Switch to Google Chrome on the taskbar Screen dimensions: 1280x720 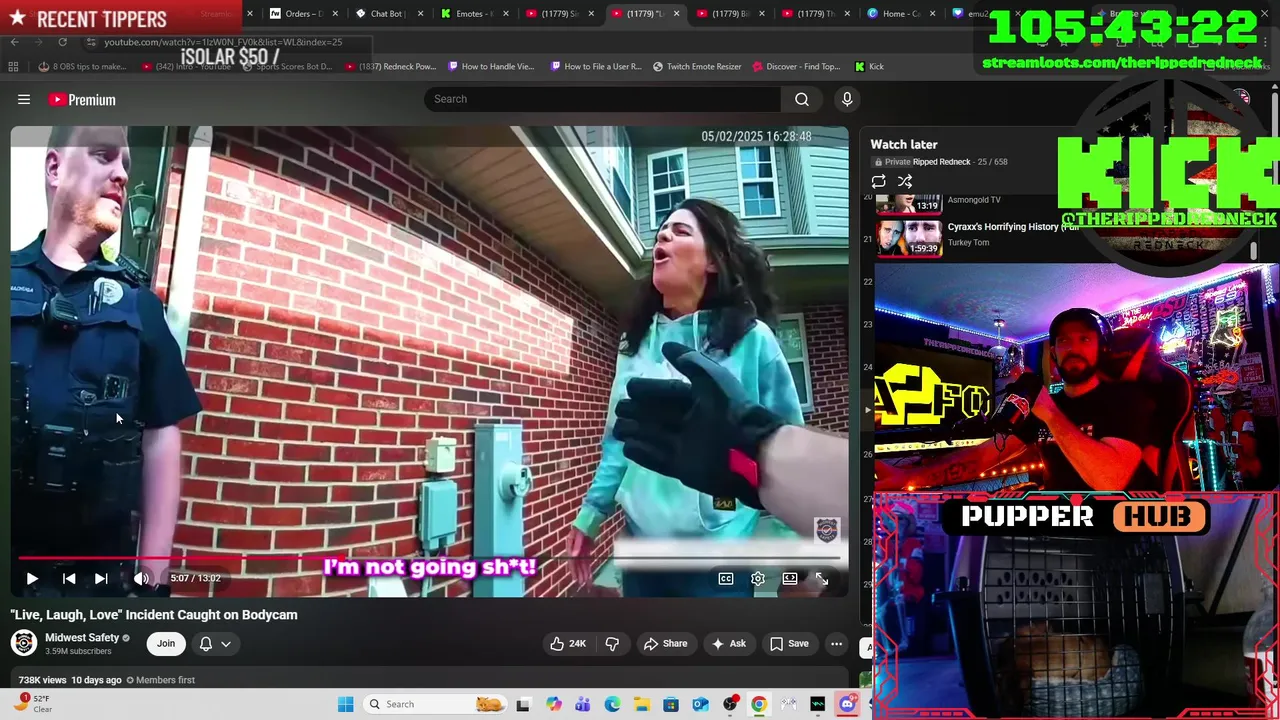[759, 704]
